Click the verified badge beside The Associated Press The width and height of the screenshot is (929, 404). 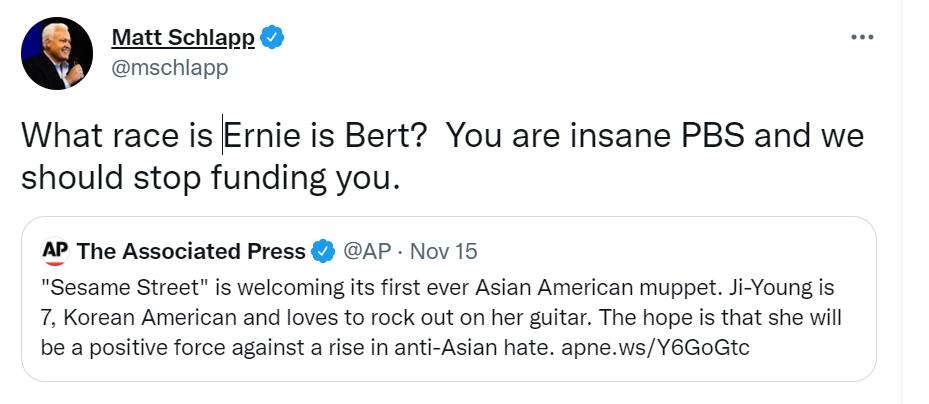pos(323,250)
